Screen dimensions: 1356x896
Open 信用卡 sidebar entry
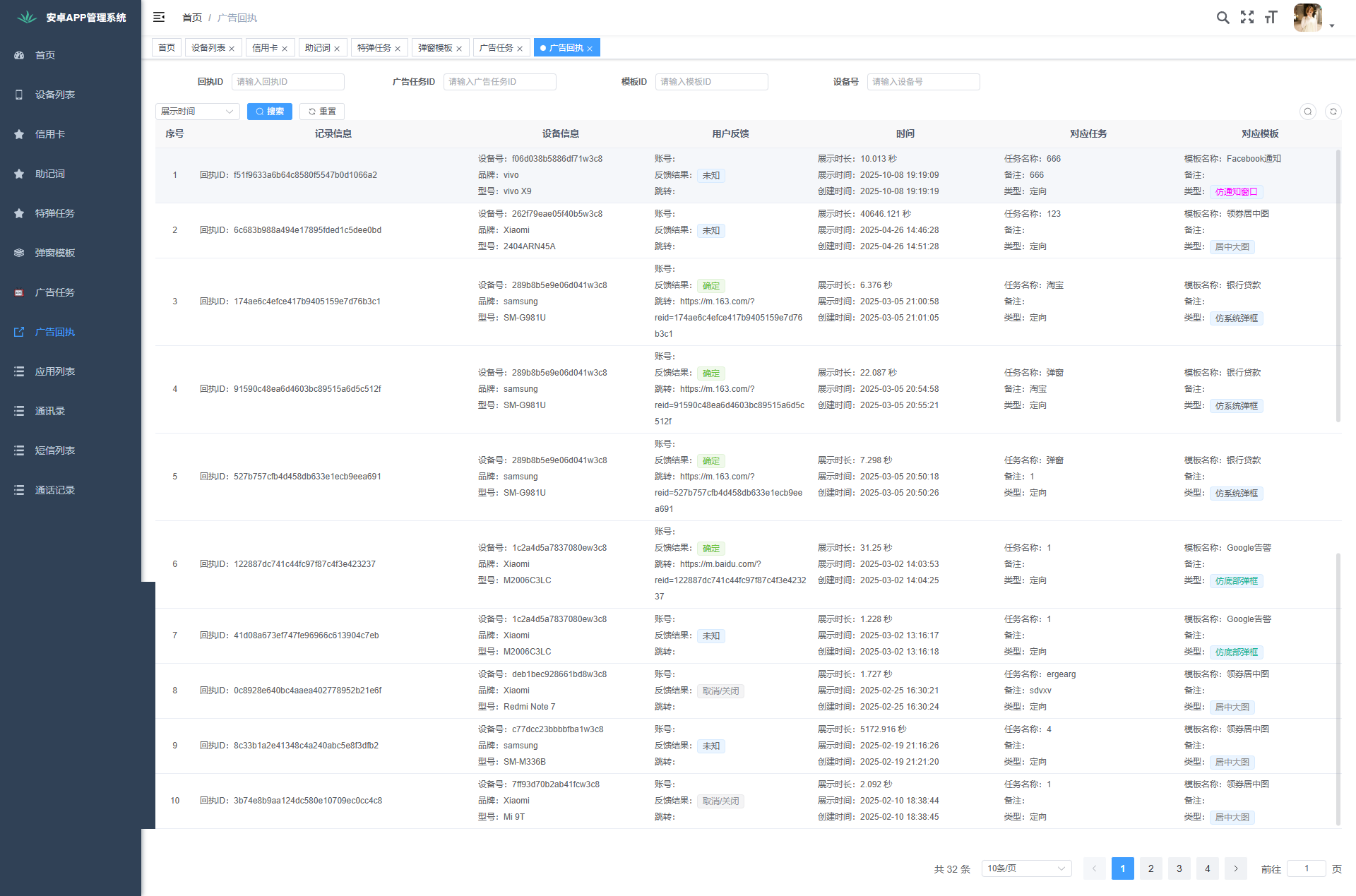point(71,134)
